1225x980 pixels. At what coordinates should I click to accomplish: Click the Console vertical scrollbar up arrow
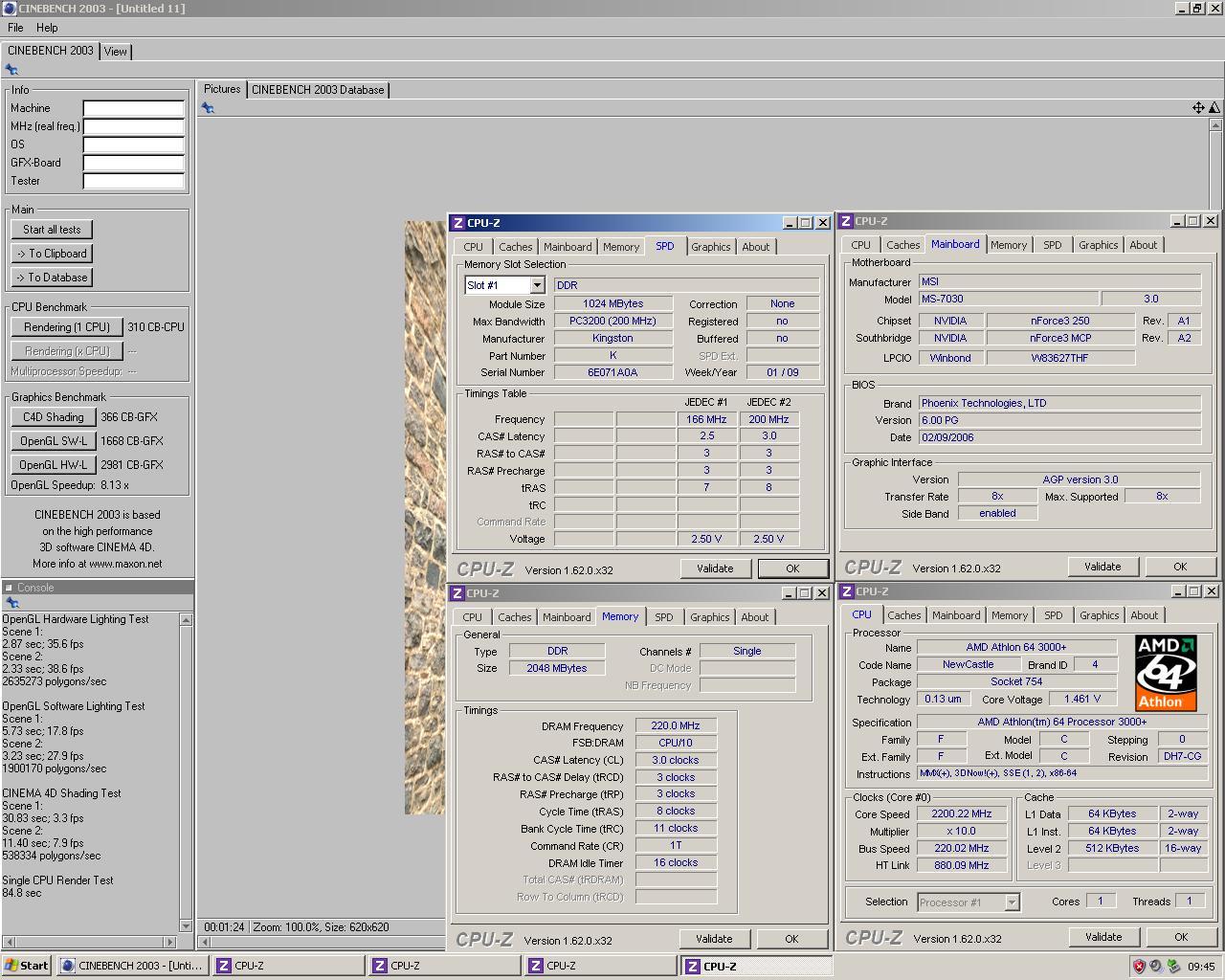[186, 620]
